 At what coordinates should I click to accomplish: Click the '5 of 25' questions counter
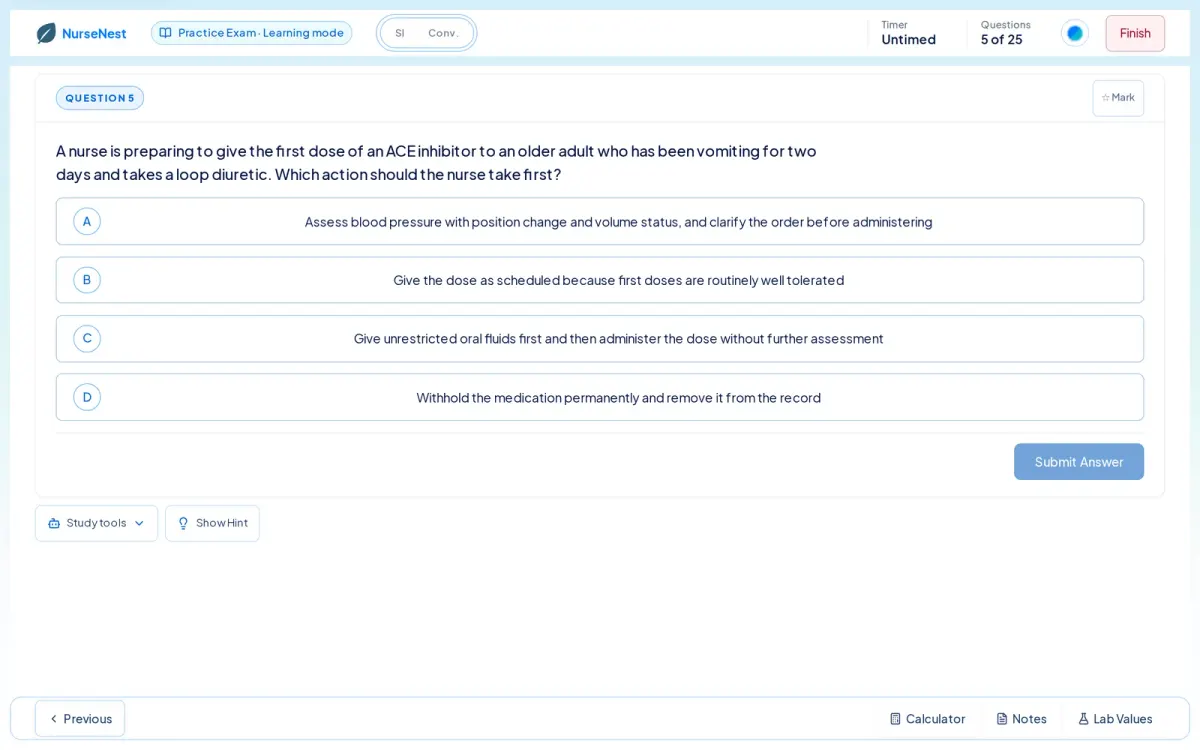(x=1002, y=40)
